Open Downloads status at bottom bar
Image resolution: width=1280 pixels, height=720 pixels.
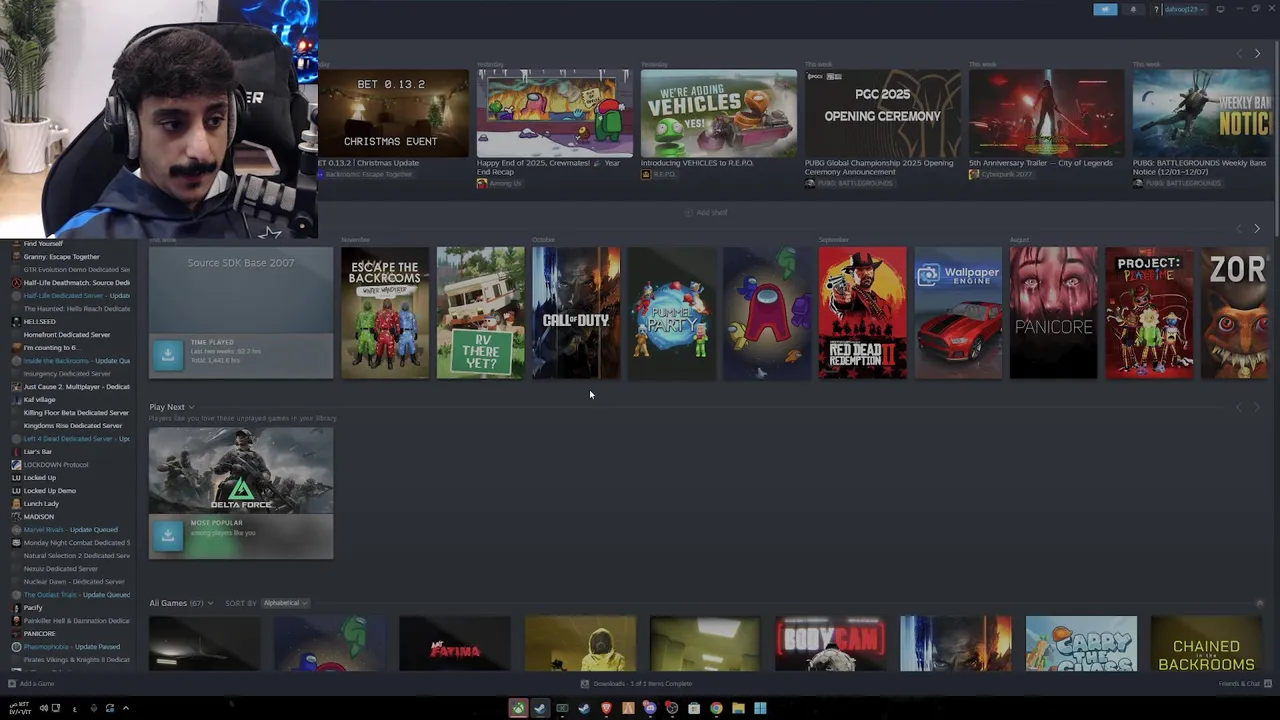(637, 684)
